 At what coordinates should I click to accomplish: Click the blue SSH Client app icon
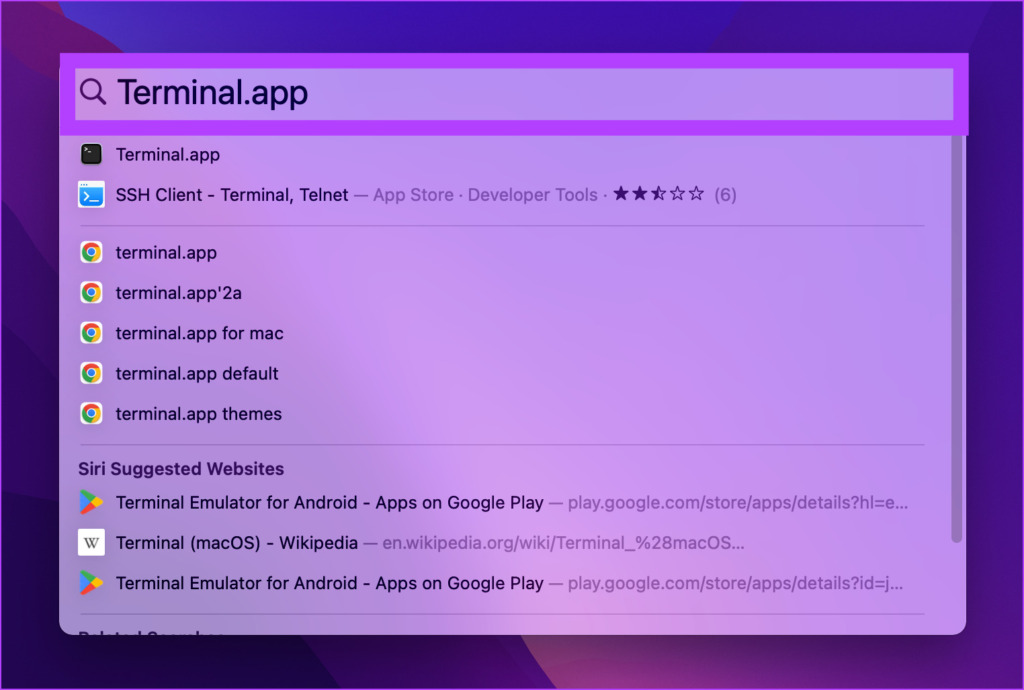tap(91, 195)
